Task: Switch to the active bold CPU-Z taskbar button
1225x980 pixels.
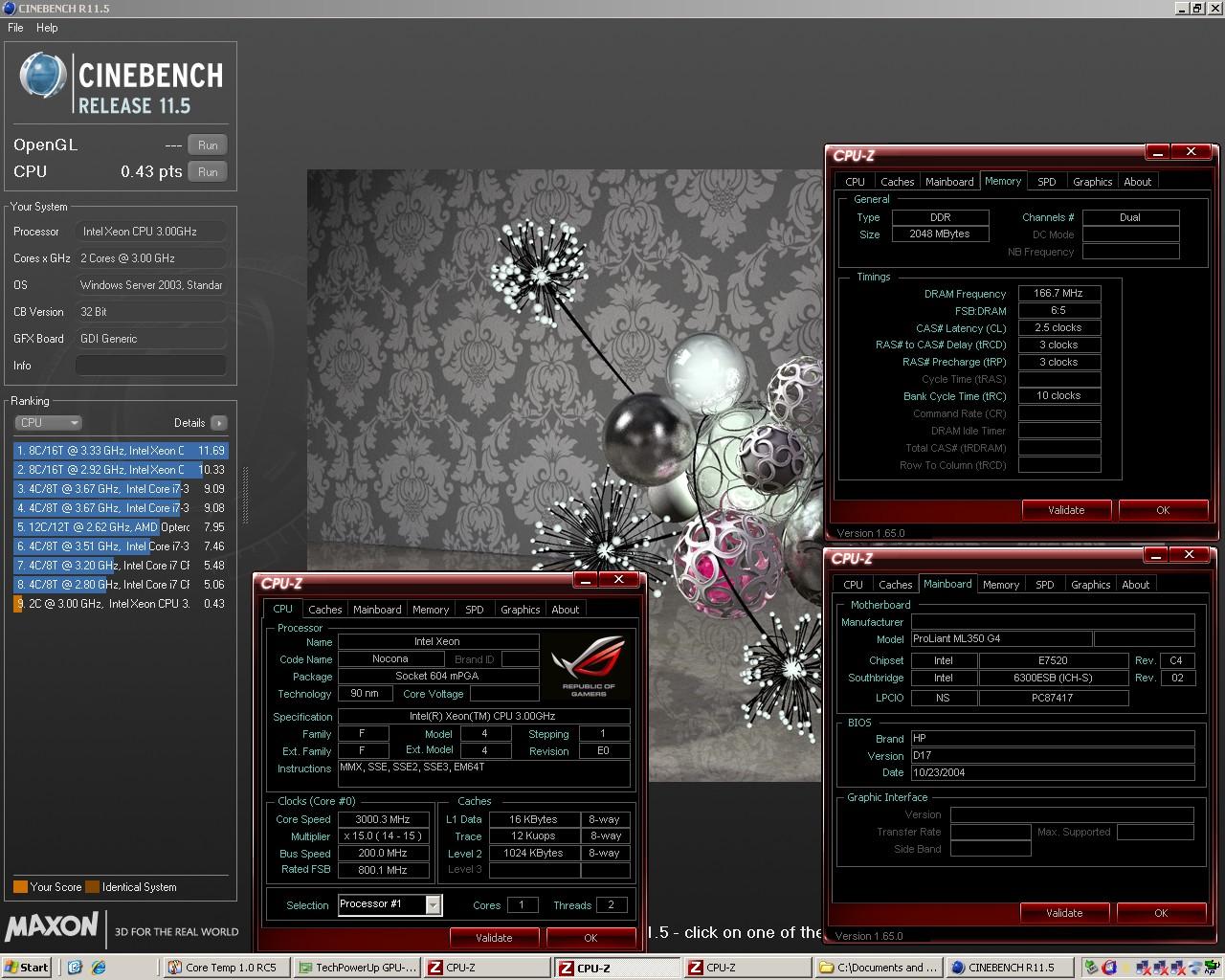Action: point(617,968)
